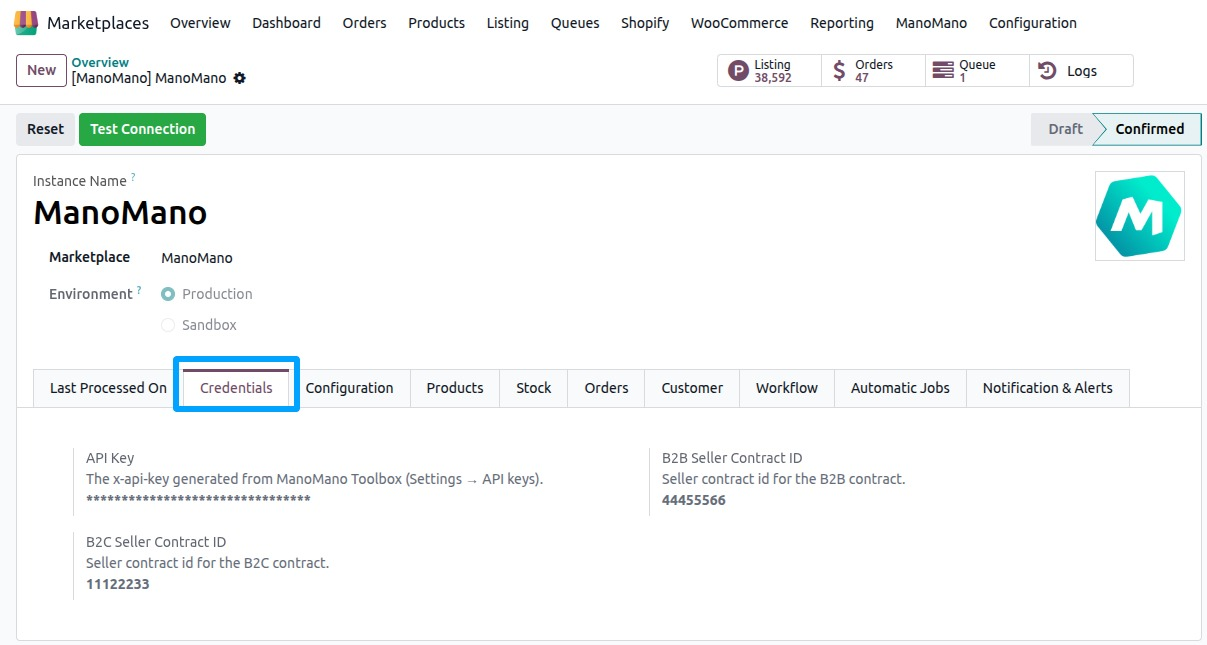Image resolution: width=1207 pixels, height=645 pixels.
Task: Open help tooltip next to Instance Name
Action: tap(133, 177)
